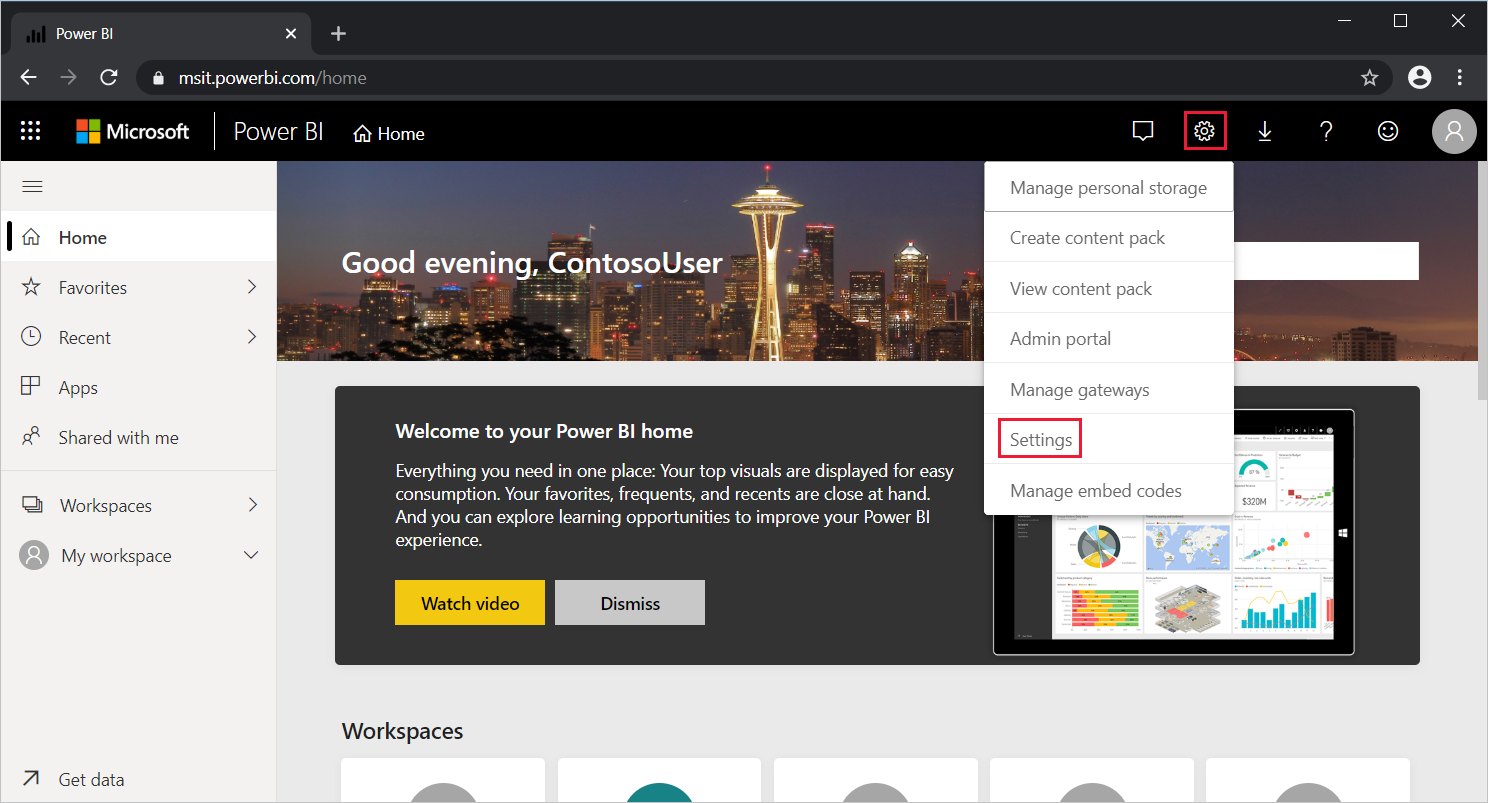Go back in browser history
Screen dimensions: 1488x803
(28, 77)
